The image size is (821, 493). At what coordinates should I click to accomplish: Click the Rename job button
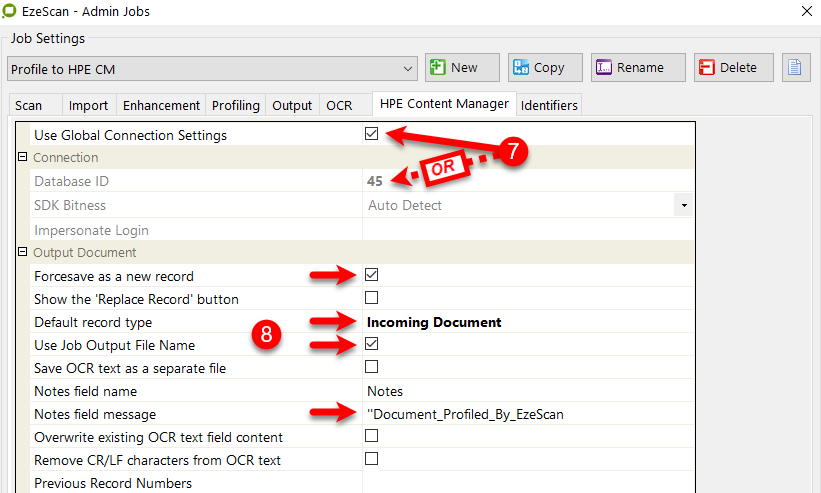coord(637,68)
